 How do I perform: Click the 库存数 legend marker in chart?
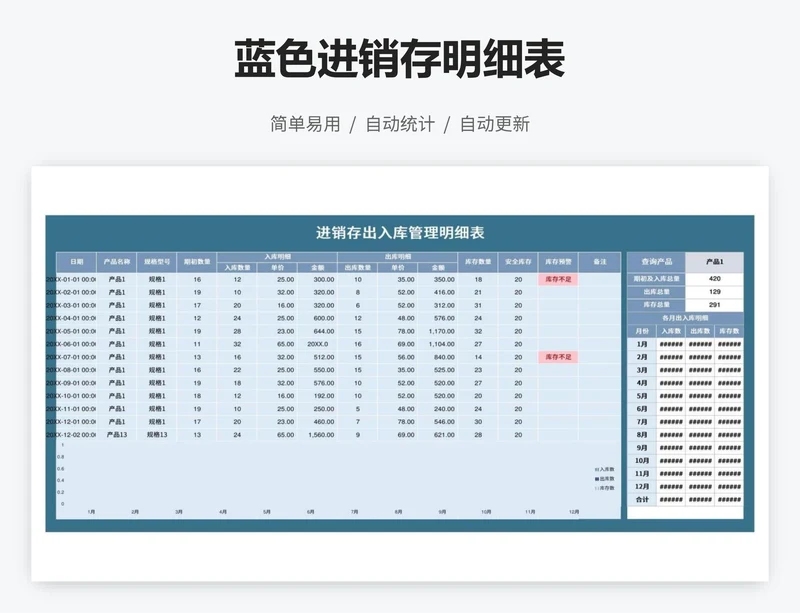pos(596,489)
